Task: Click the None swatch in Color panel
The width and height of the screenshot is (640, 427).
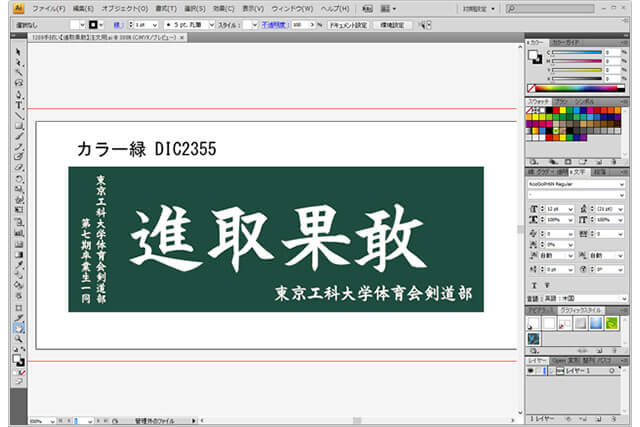Action: 531,88
